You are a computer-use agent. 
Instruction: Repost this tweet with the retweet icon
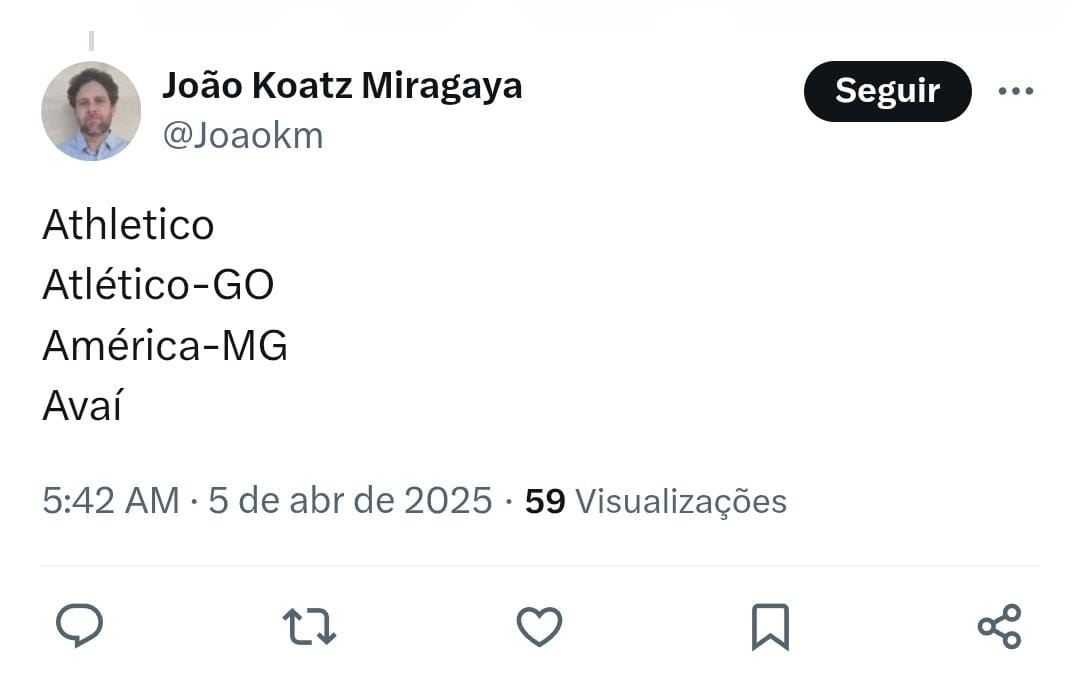[309, 627]
